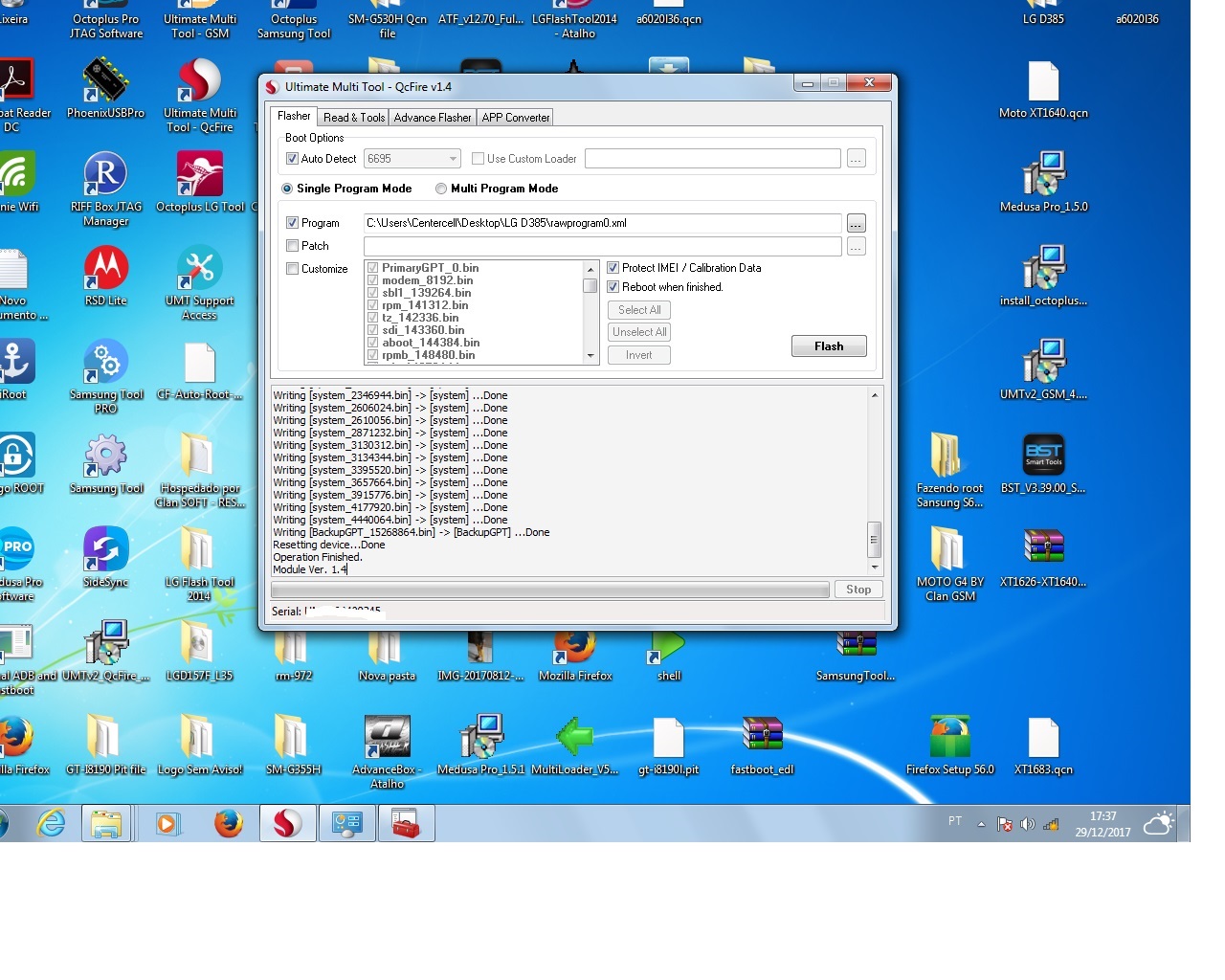Image resolution: width=1225 pixels, height=980 pixels.
Task: Open fastboot_edl archive on desktop
Action: pyautogui.click(x=762, y=745)
